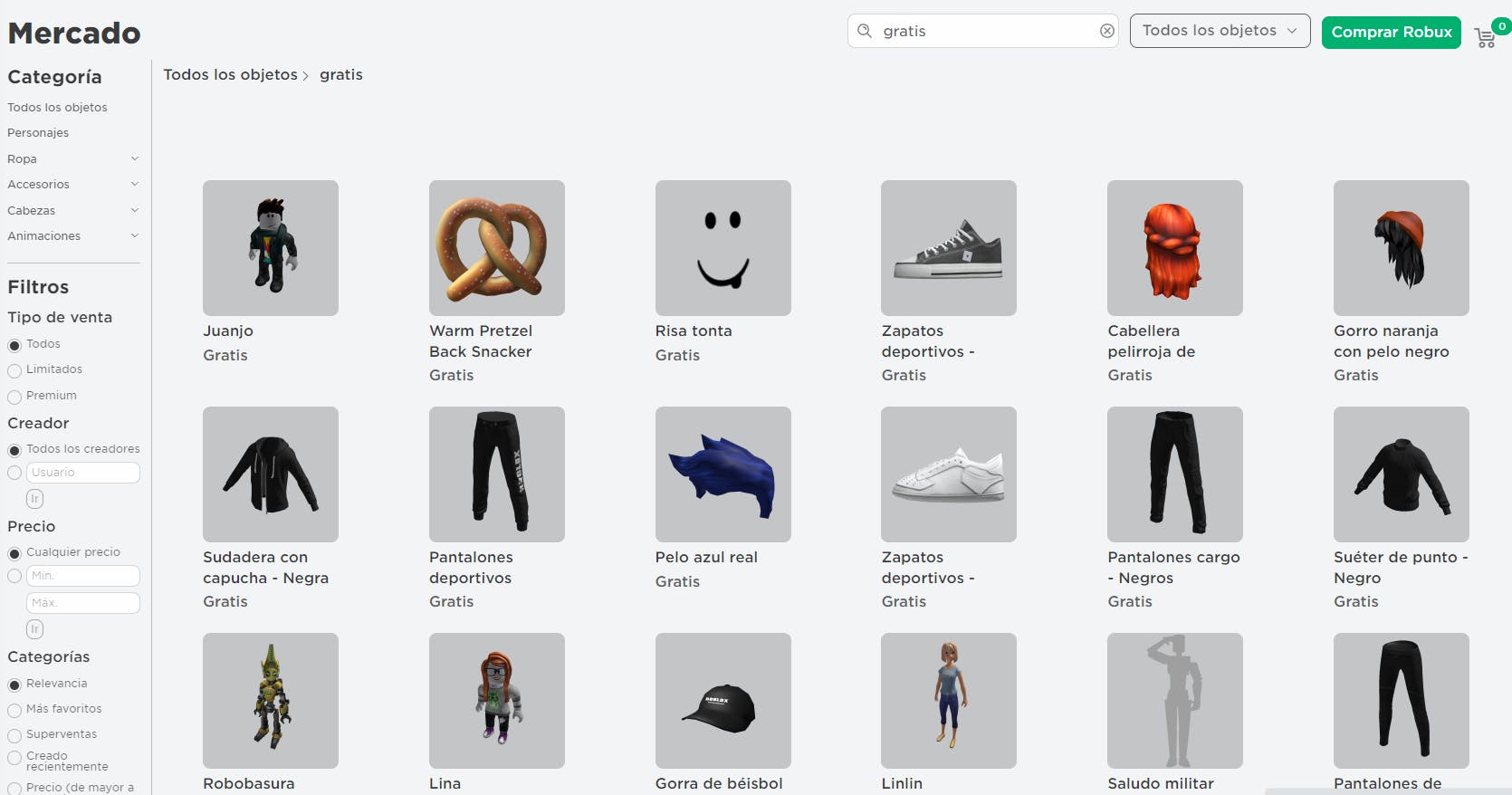
Task: Open the Pelo azul real thumbnail
Action: pos(723,474)
